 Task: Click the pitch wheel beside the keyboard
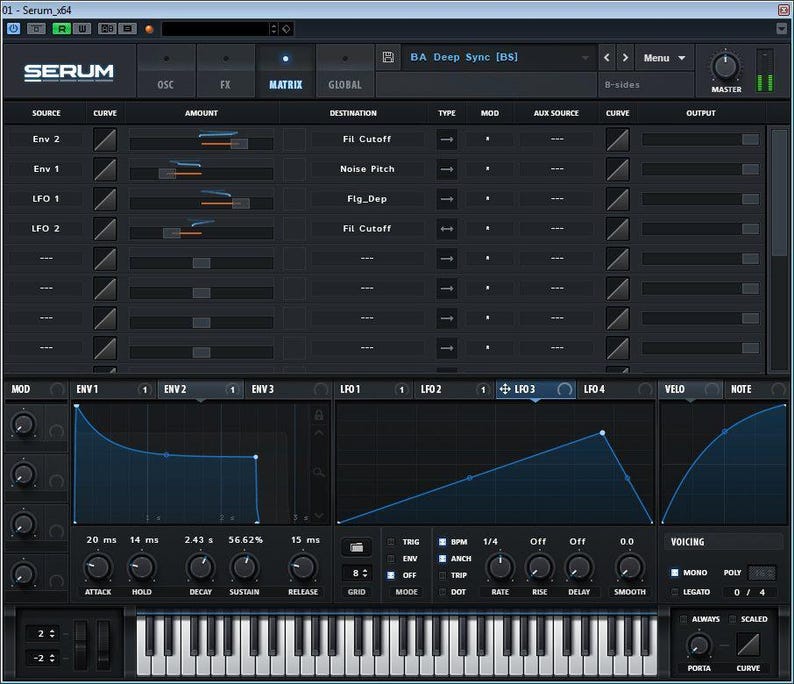(81, 645)
